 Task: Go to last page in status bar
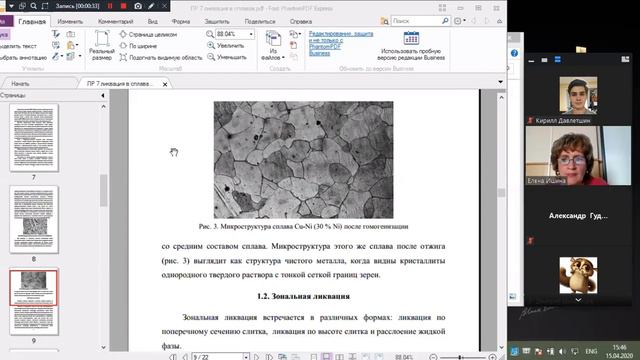[x=269, y=357]
